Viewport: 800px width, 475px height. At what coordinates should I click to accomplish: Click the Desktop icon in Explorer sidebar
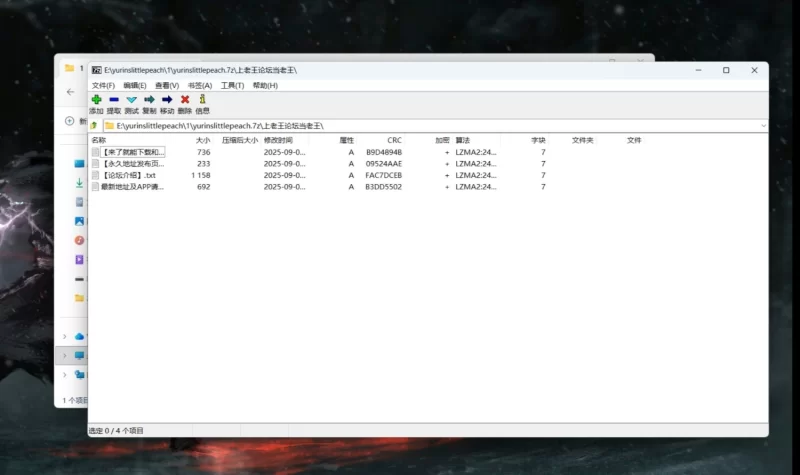[x=79, y=163]
